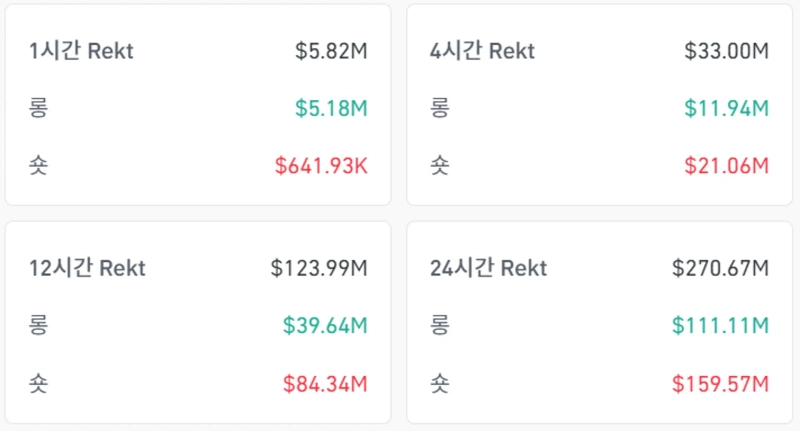Viewport: 800px width, 431px height.
Task: Click the green $39.64M long value
Action: pyautogui.click(x=325, y=325)
